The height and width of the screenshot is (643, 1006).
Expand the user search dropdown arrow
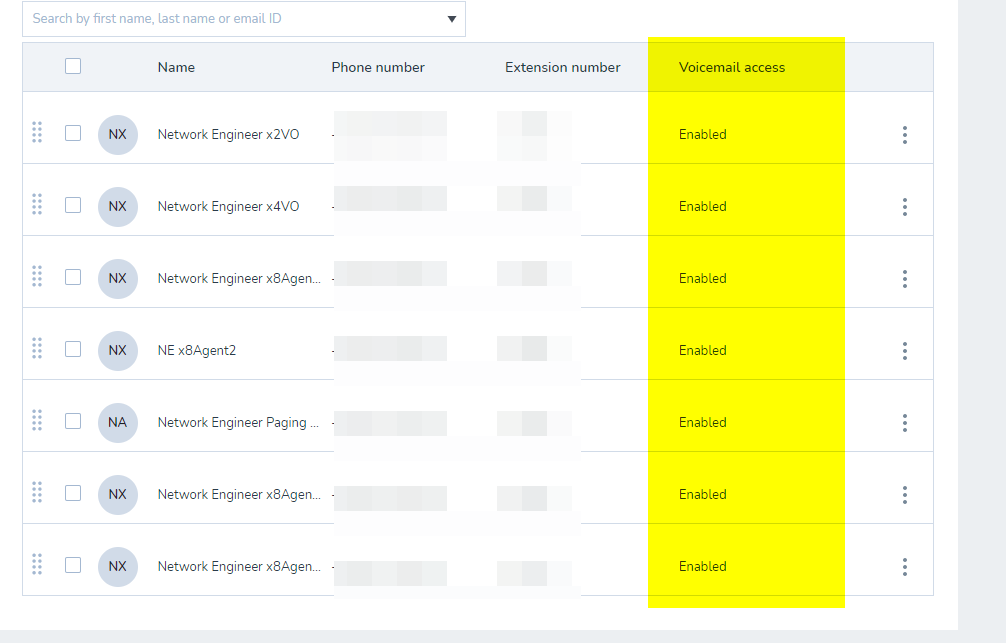[451, 19]
